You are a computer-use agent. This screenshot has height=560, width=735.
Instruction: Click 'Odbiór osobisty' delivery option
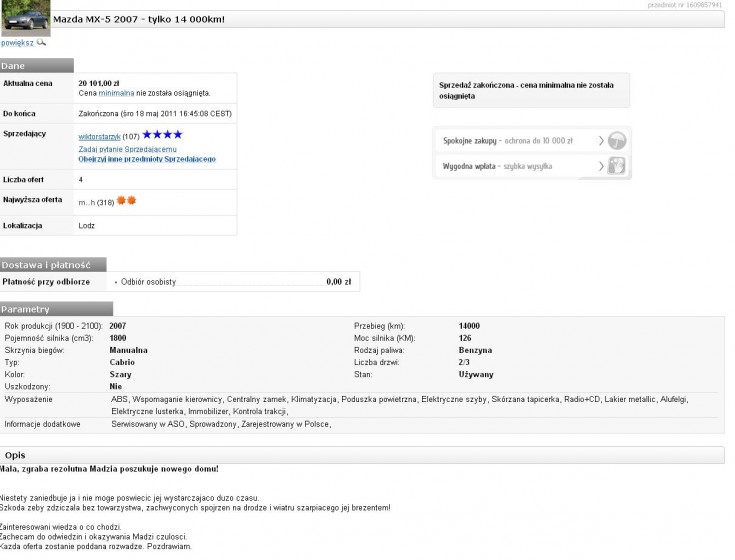(x=148, y=282)
